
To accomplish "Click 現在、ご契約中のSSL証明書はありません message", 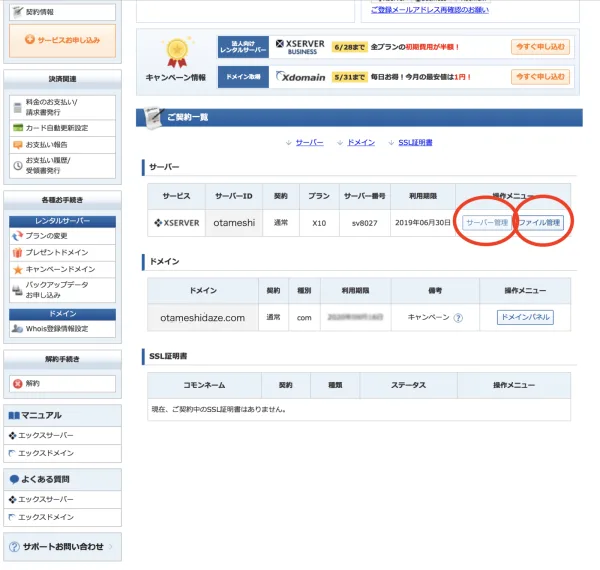I will [x=219, y=409].
